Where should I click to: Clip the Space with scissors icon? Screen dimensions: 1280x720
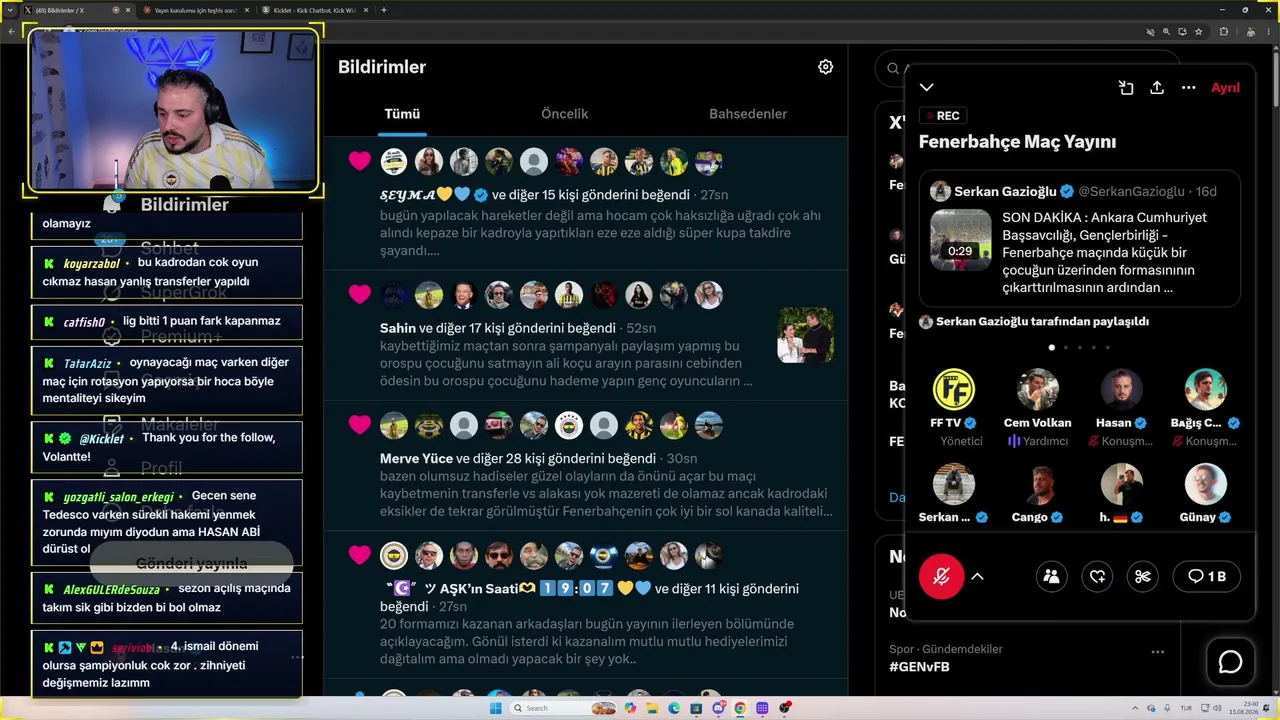point(1143,576)
